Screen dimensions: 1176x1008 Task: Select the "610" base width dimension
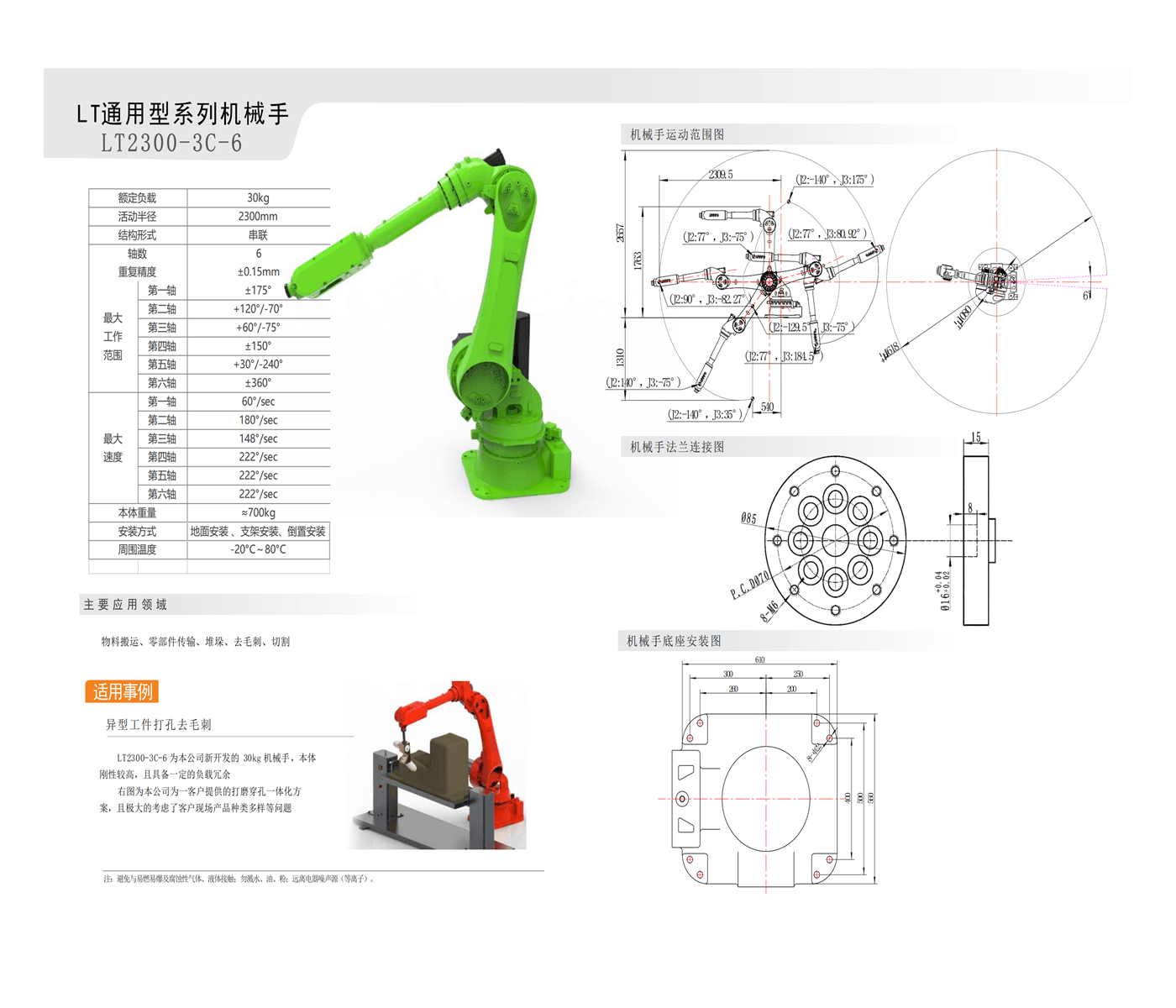759,660
